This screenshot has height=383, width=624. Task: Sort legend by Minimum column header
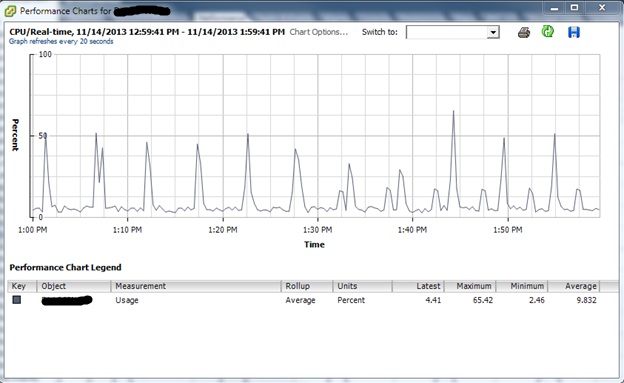[x=522, y=286]
